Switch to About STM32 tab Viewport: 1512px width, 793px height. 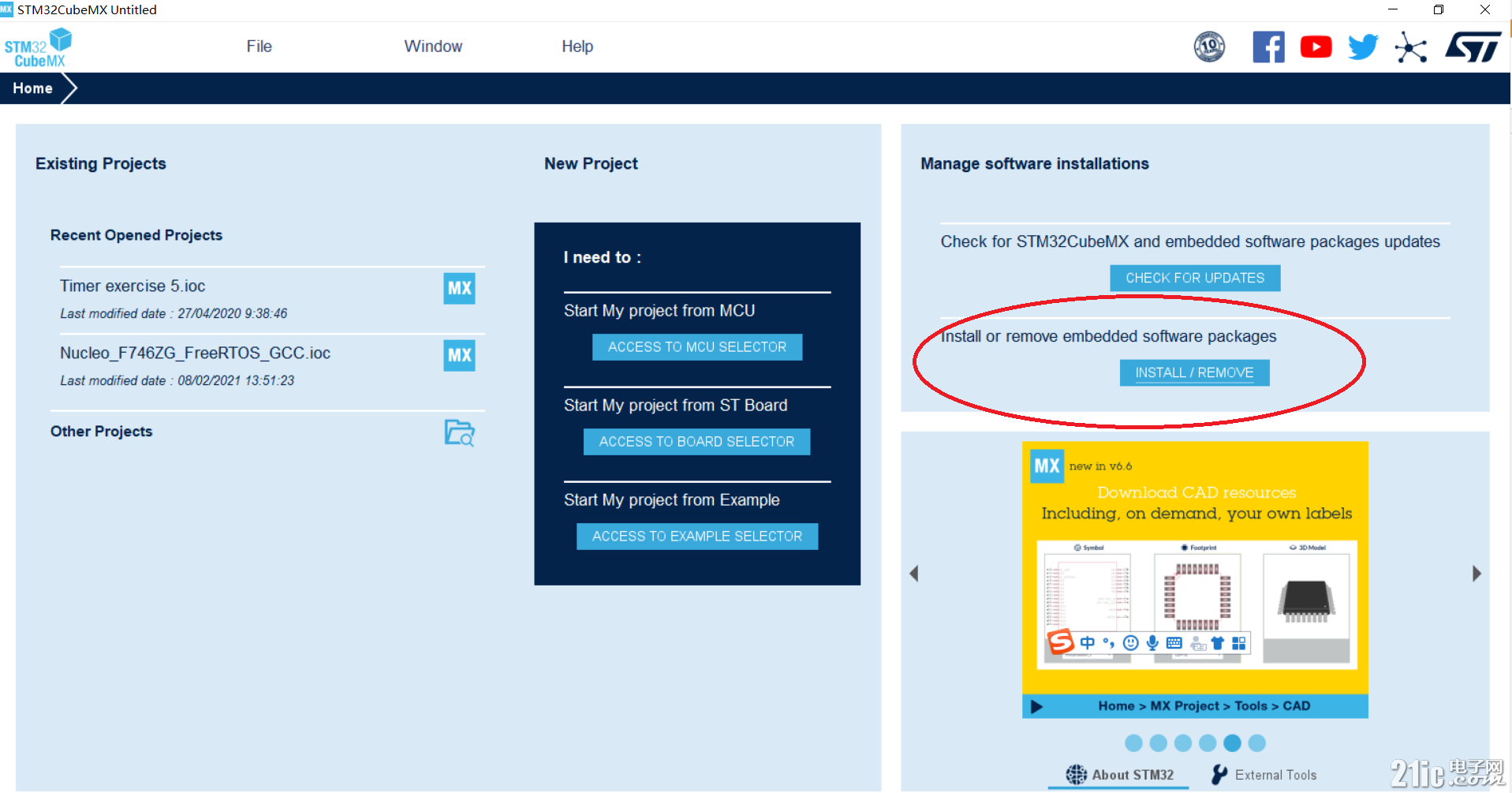(1119, 775)
